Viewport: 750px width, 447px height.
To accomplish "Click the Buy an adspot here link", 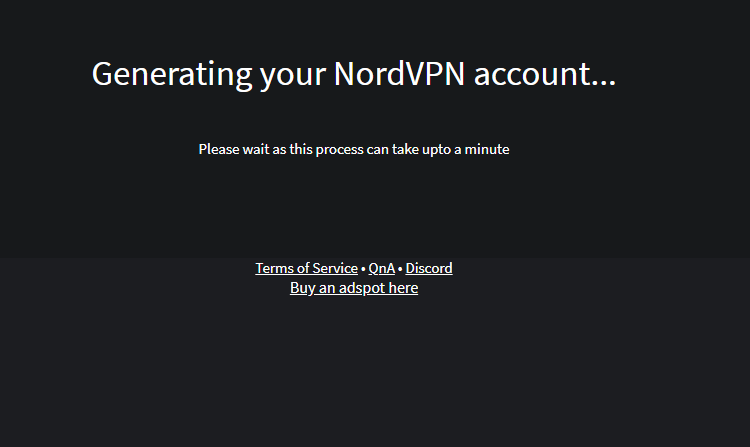I will point(354,288).
